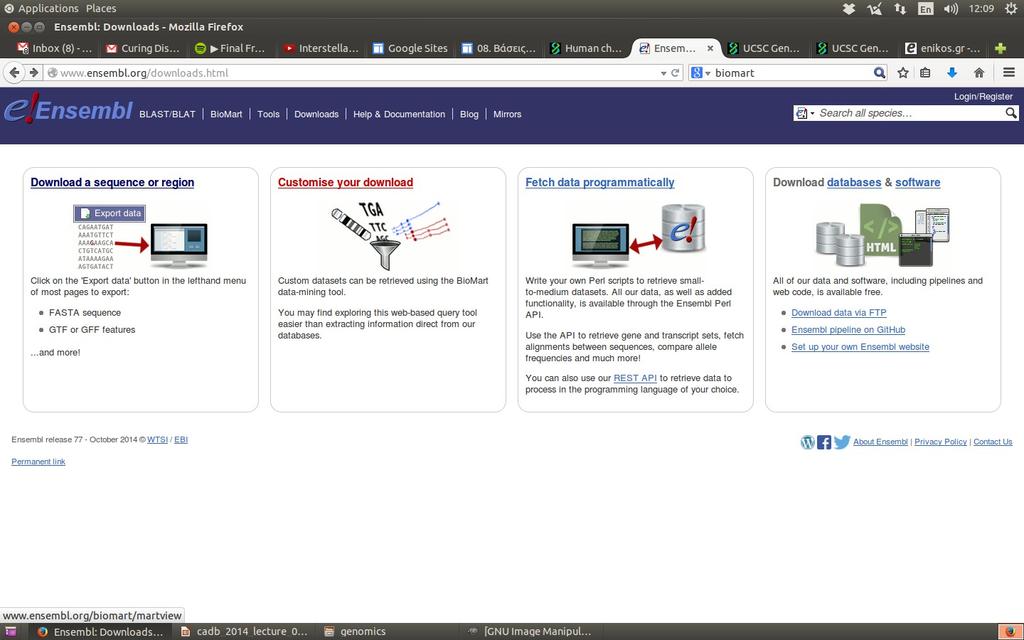The width and height of the screenshot is (1024, 640).
Task: Switch to the Final Fr... Spotify tab
Action: tap(231, 48)
